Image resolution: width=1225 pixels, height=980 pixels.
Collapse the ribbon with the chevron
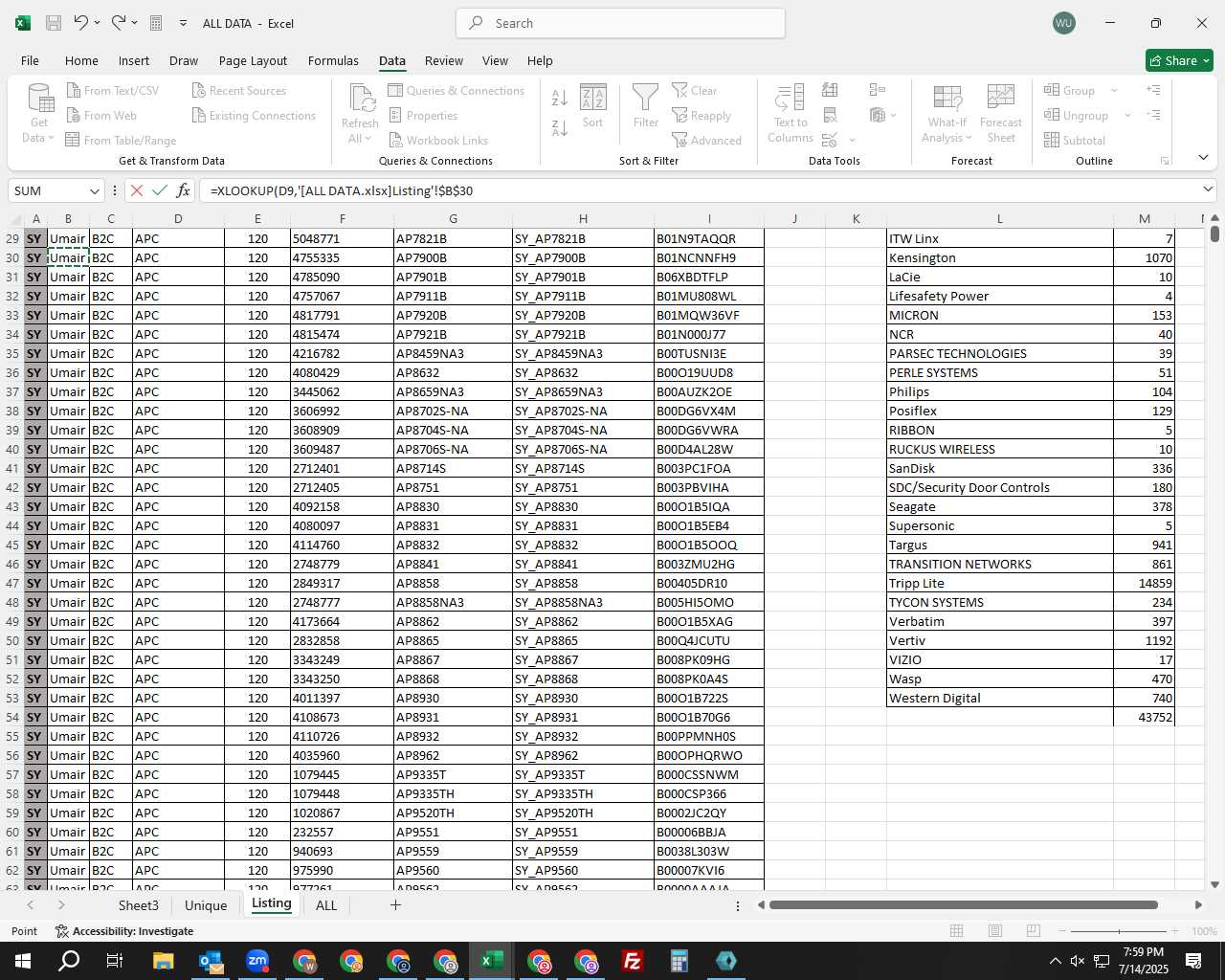point(1203,158)
